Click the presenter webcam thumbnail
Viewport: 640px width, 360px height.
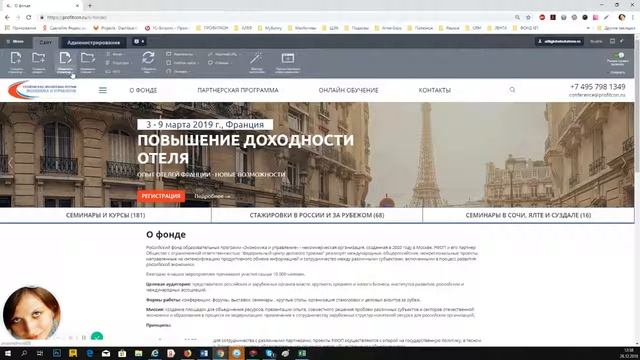coord(31,313)
